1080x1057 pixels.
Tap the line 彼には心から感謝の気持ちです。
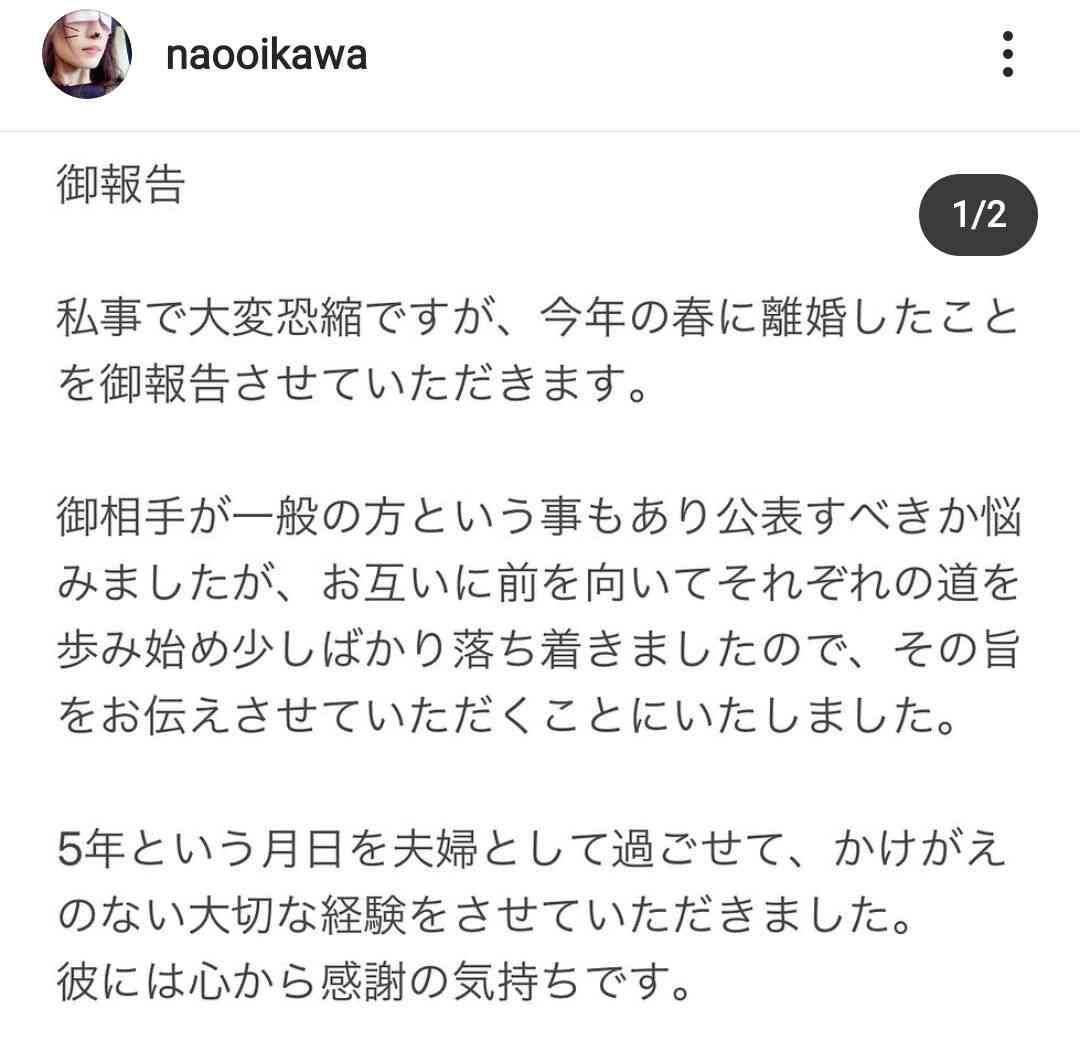(x=375, y=981)
